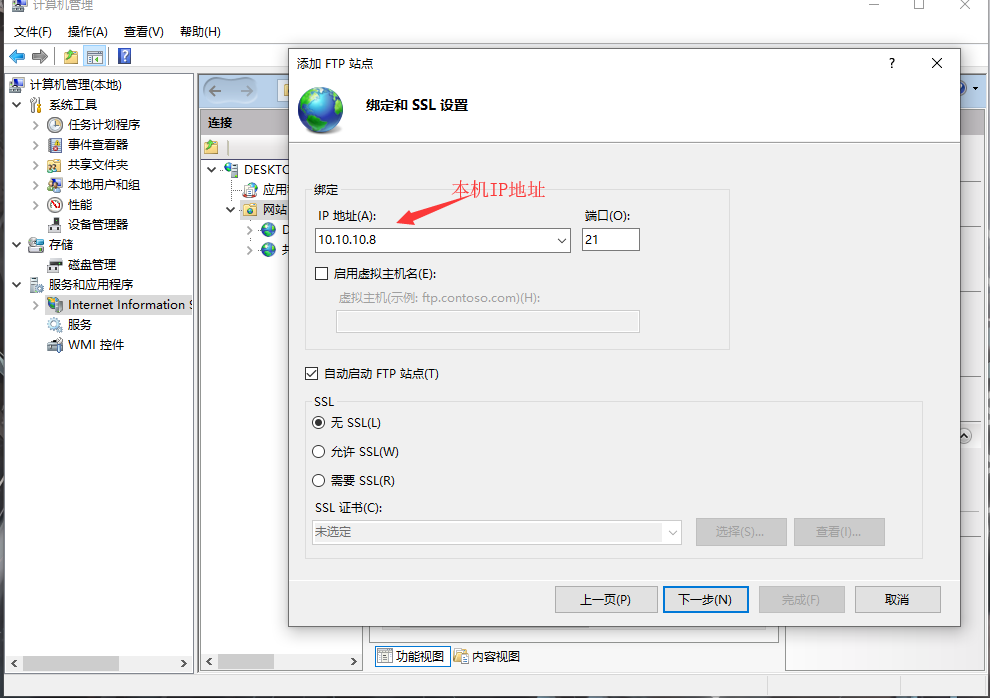Expand the 本地用户和组 tree node
Screen dimensions: 990x698
point(36,185)
